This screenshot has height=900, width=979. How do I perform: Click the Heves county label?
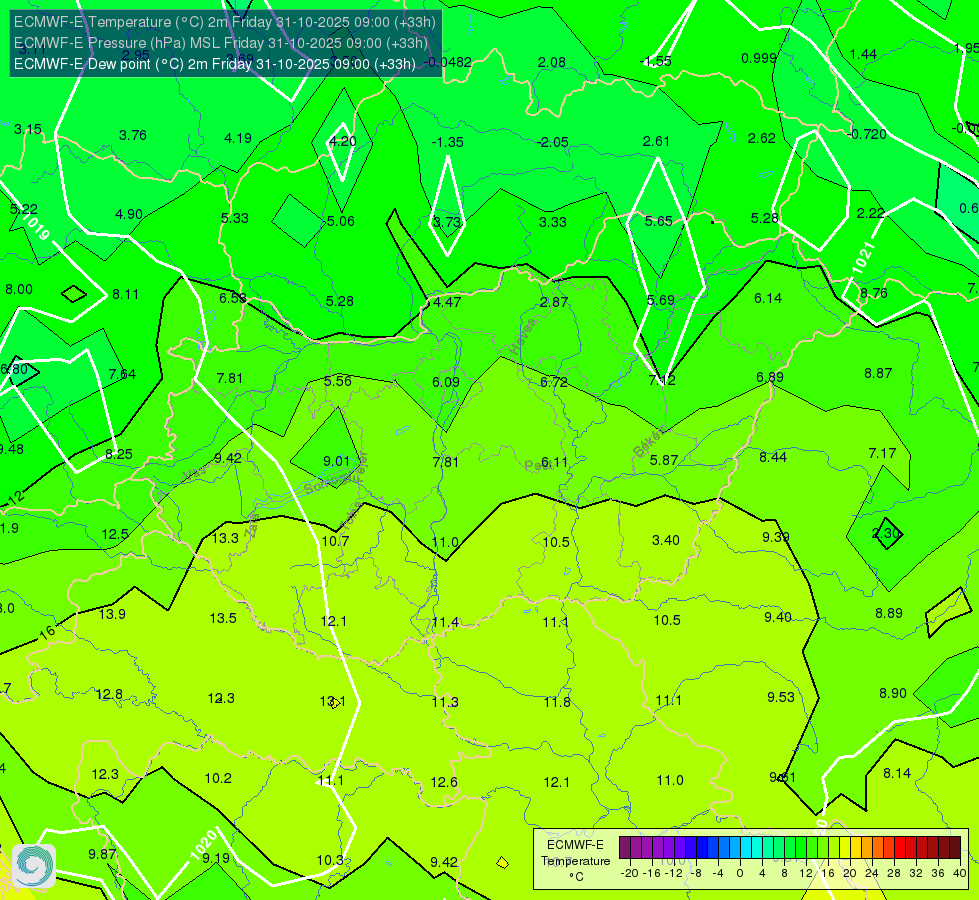tap(523, 337)
